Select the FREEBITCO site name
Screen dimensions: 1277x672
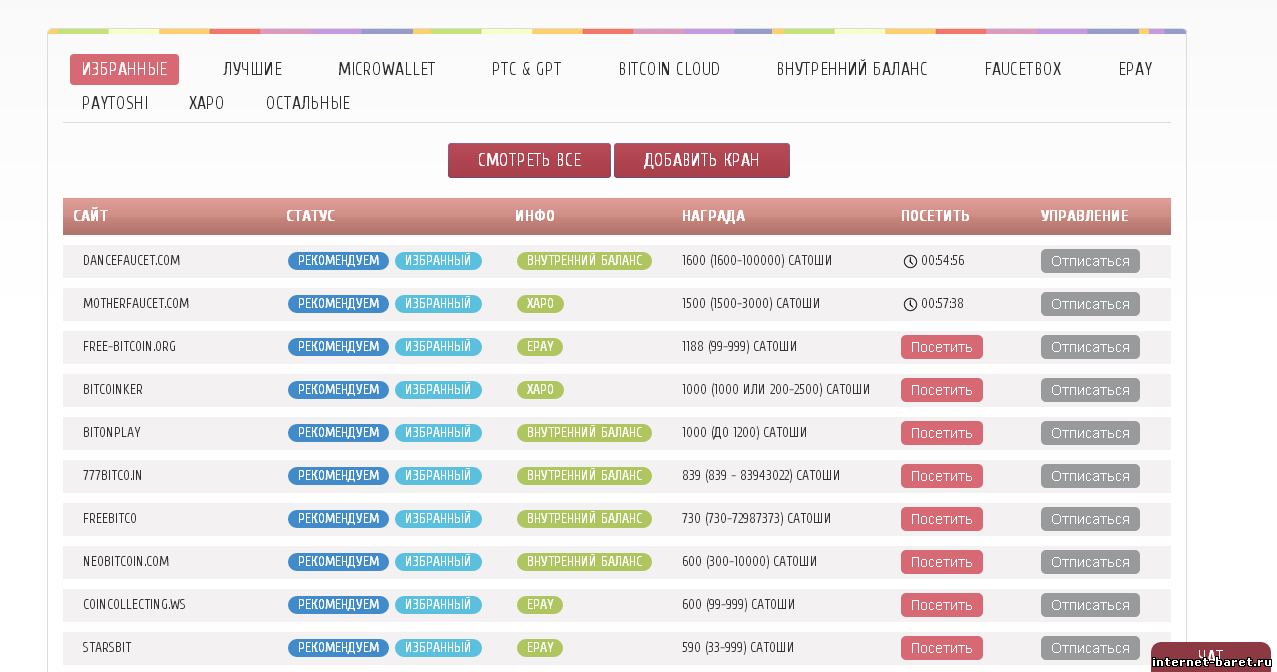pyautogui.click(x=109, y=519)
